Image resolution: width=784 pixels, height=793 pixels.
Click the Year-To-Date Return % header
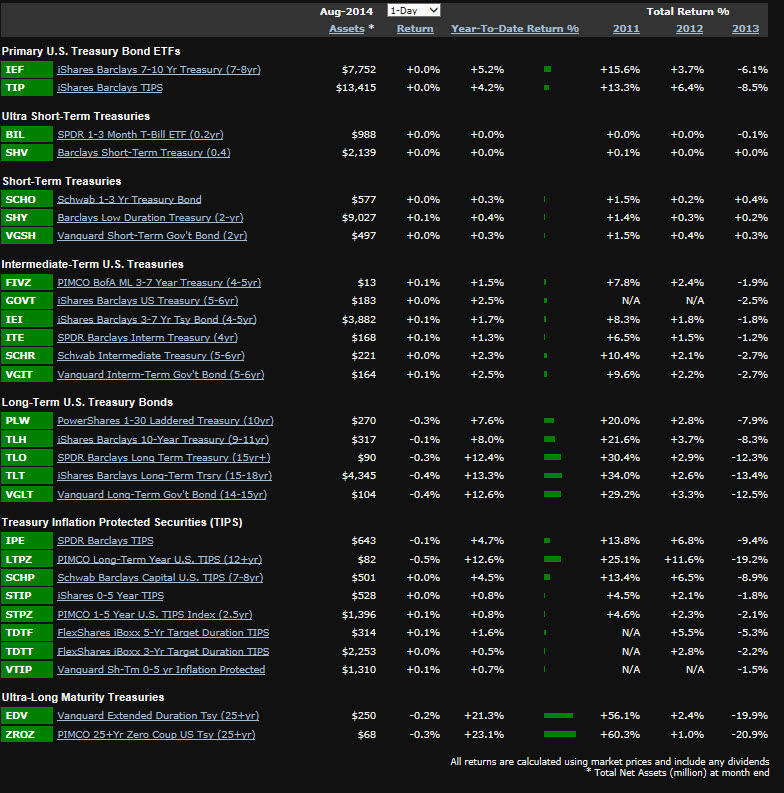tap(515, 29)
